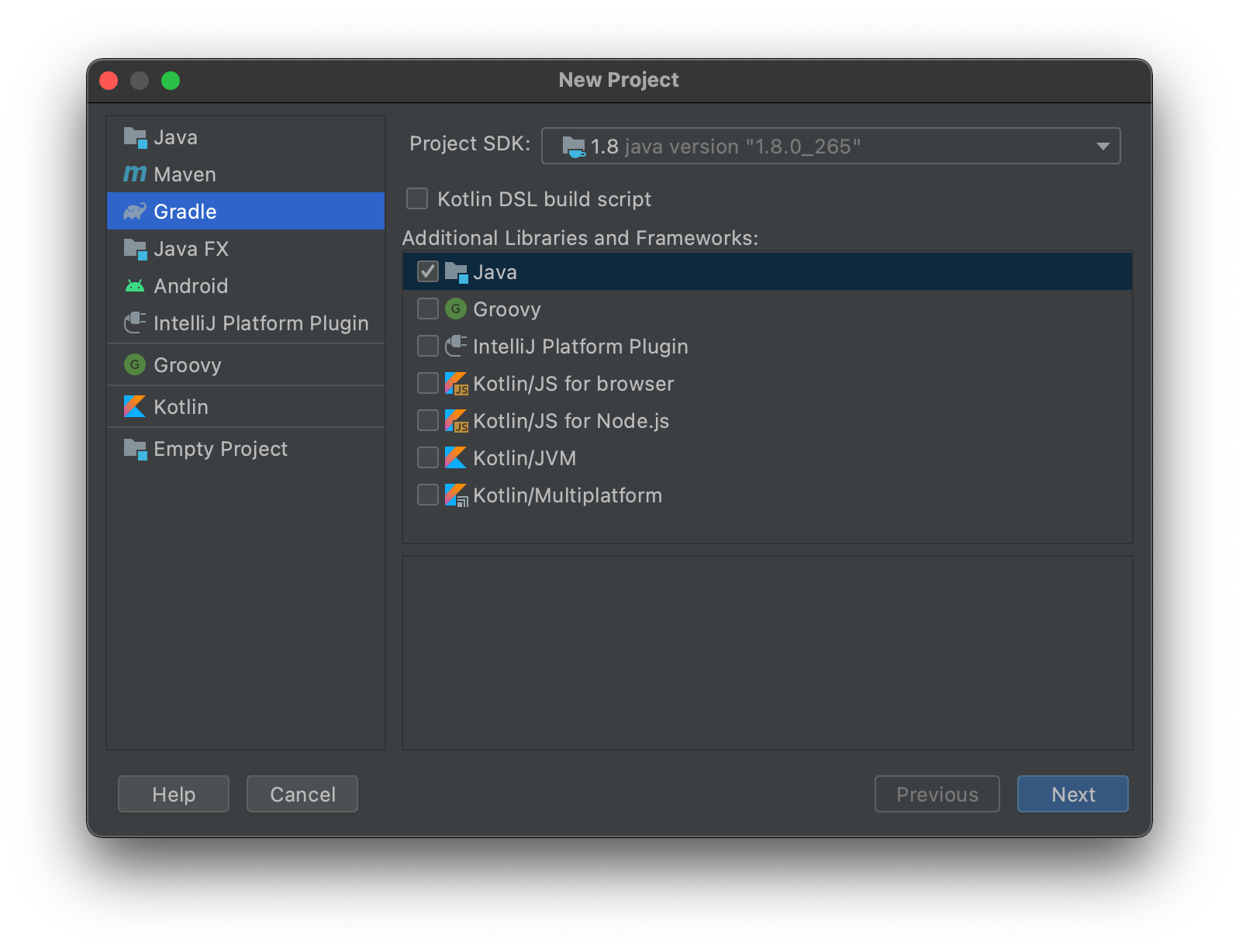
Task: Click the Android robot icon
Action: coord(135,286)
